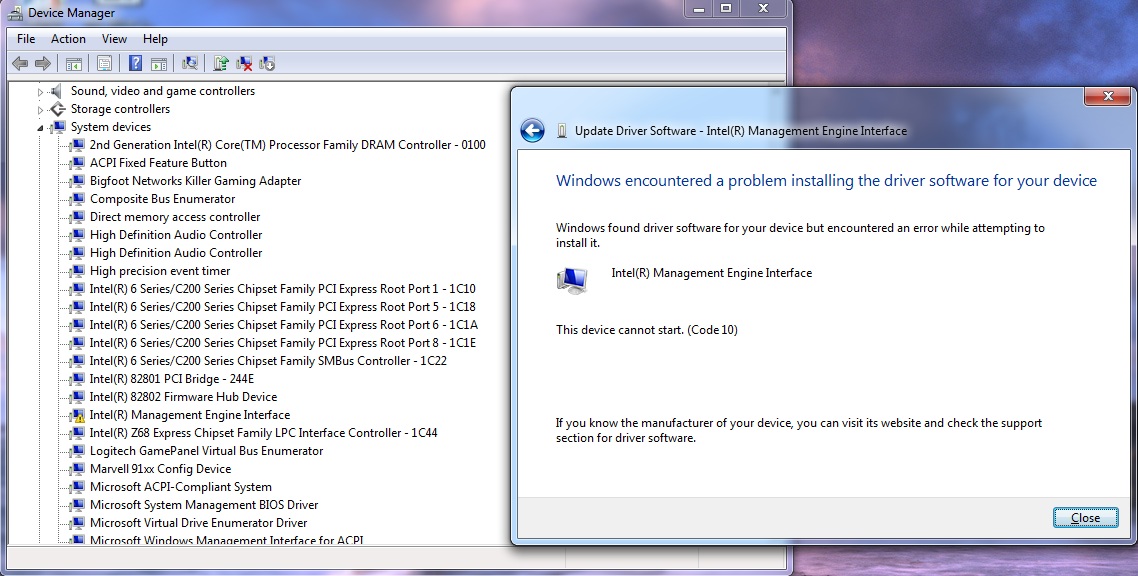
Task: Dismiss the Update Driver Software dialog with its red X
Action: (1108, 96)
